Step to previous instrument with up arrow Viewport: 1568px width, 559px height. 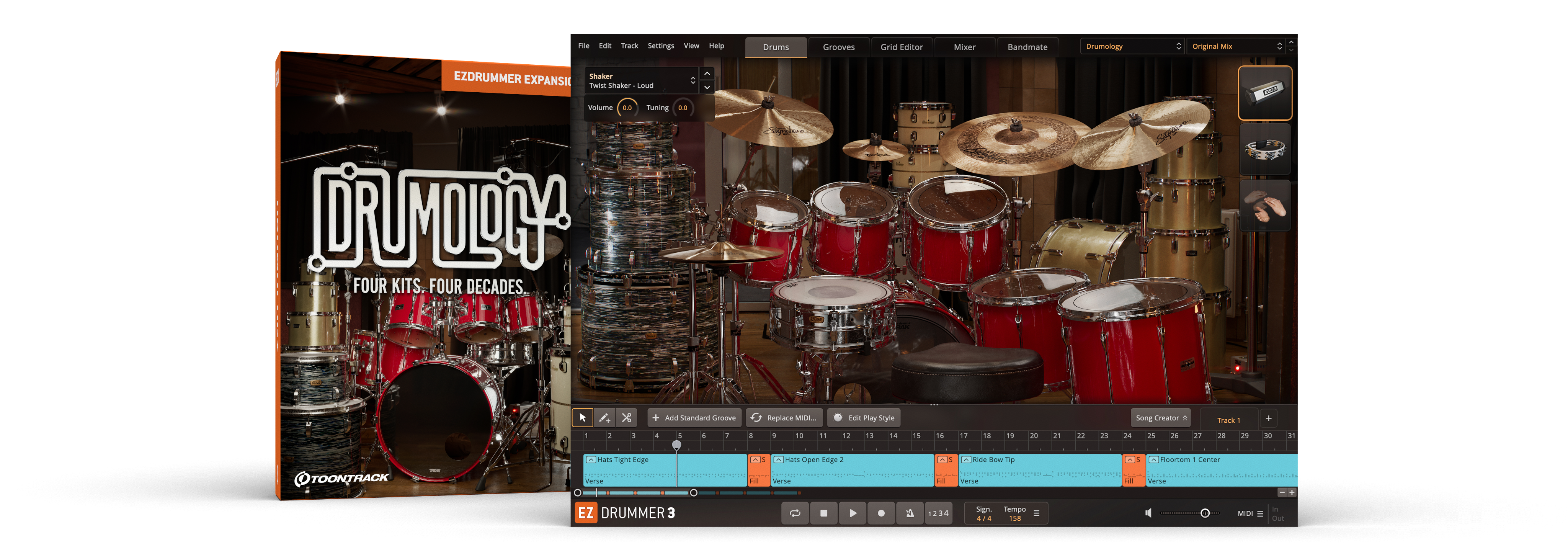[x=707, y=74]
